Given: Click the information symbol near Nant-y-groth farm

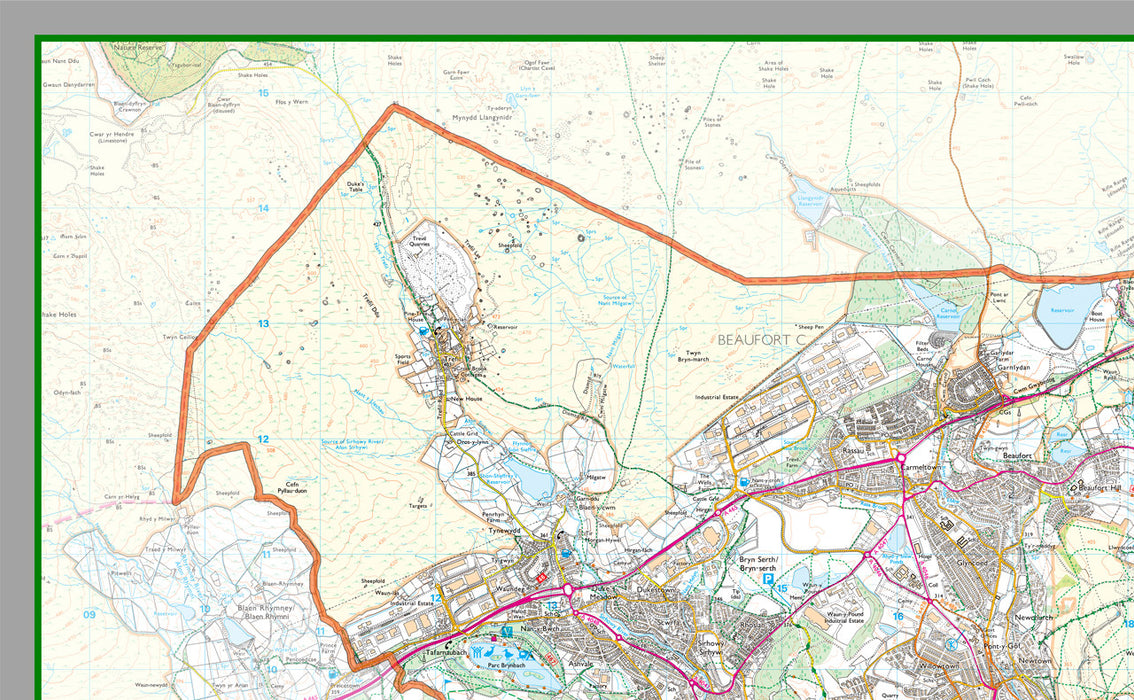Looking at the screenshot, I should [744, 482].
